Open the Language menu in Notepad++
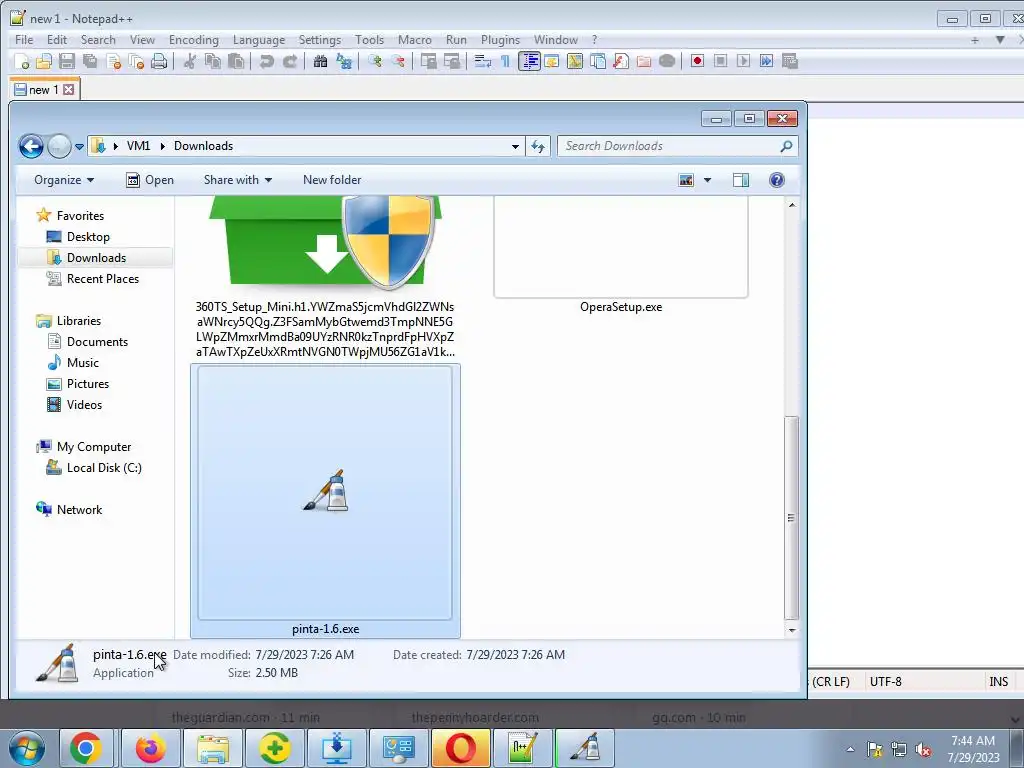The image size is (1024, 768). [x=259, y=40]
